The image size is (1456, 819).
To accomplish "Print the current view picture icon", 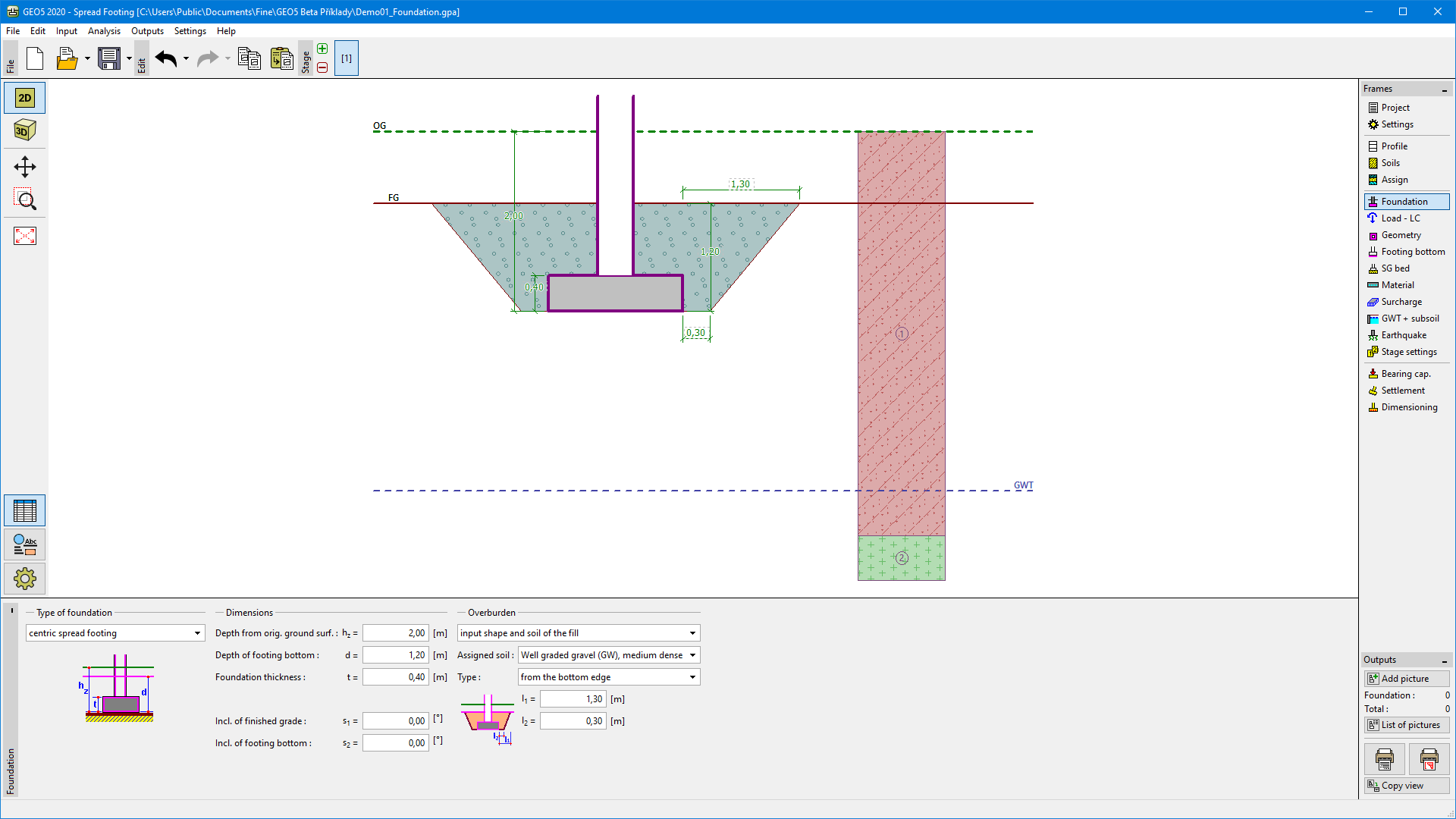I will click(1429, 759).
